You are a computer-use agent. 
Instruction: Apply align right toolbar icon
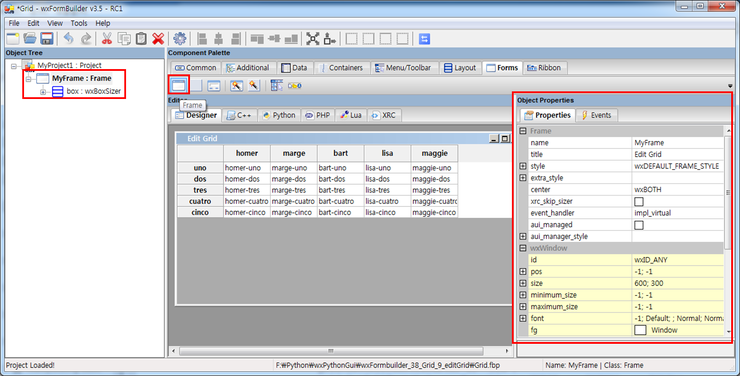coord(235,39)
